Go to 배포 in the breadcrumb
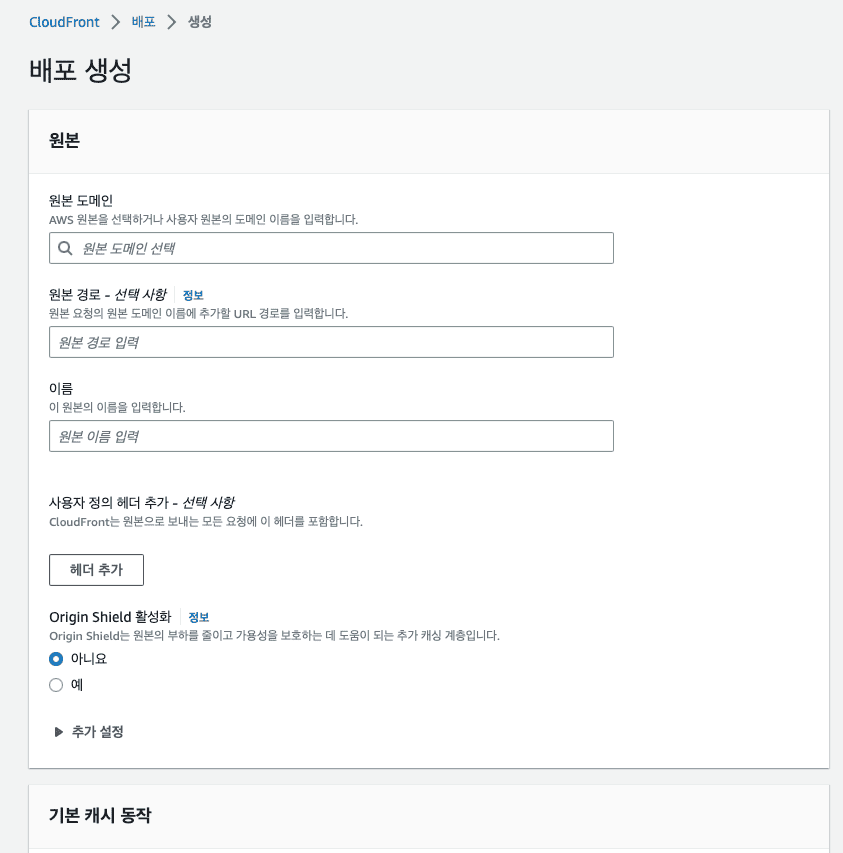The image size is (843, 853). point(144,22)
